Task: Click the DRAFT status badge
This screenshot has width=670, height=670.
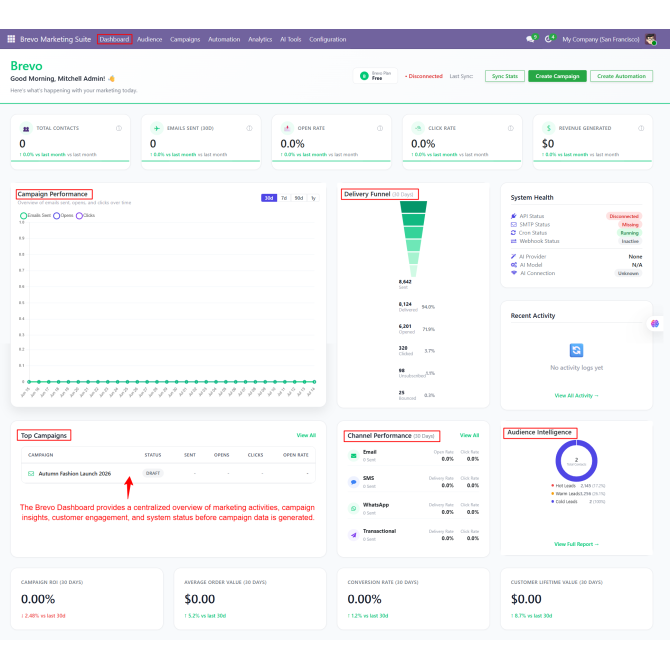Action: pos(153,473)
